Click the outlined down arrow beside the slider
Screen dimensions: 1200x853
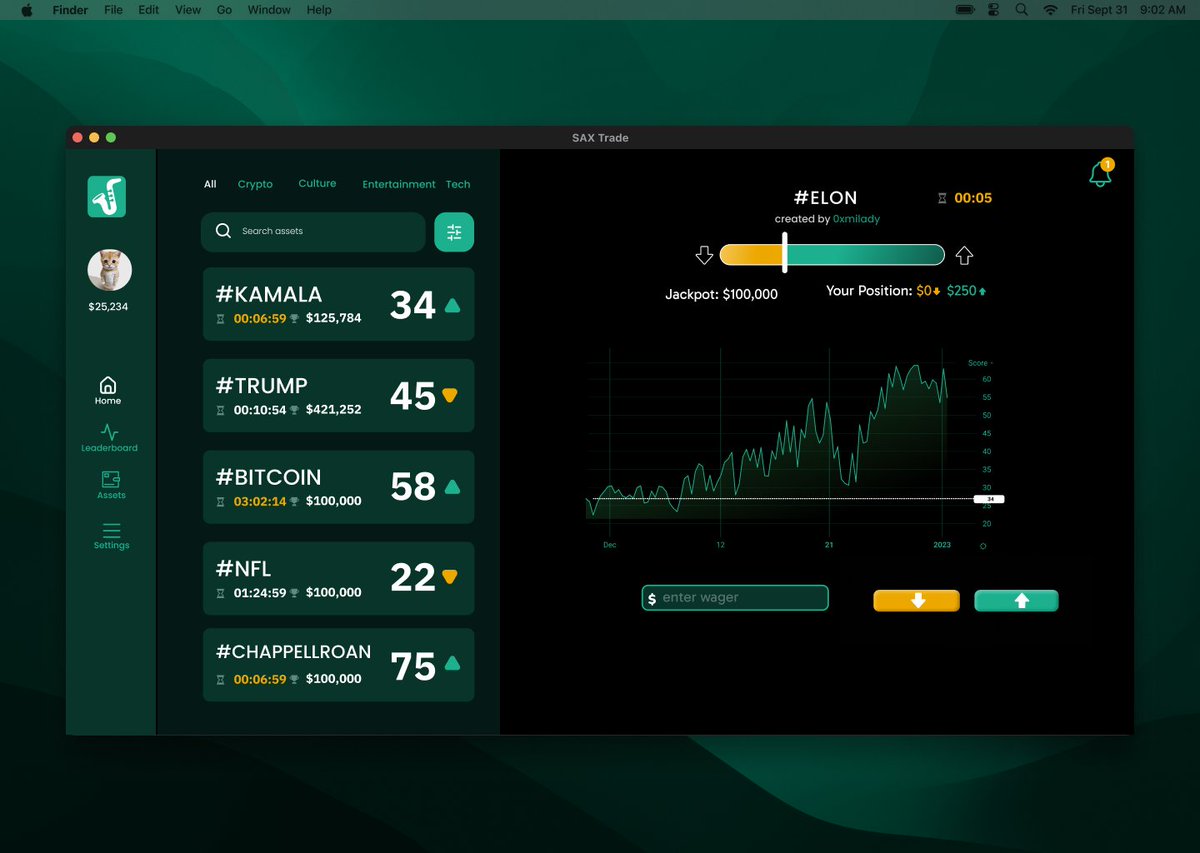click(704, 255)
